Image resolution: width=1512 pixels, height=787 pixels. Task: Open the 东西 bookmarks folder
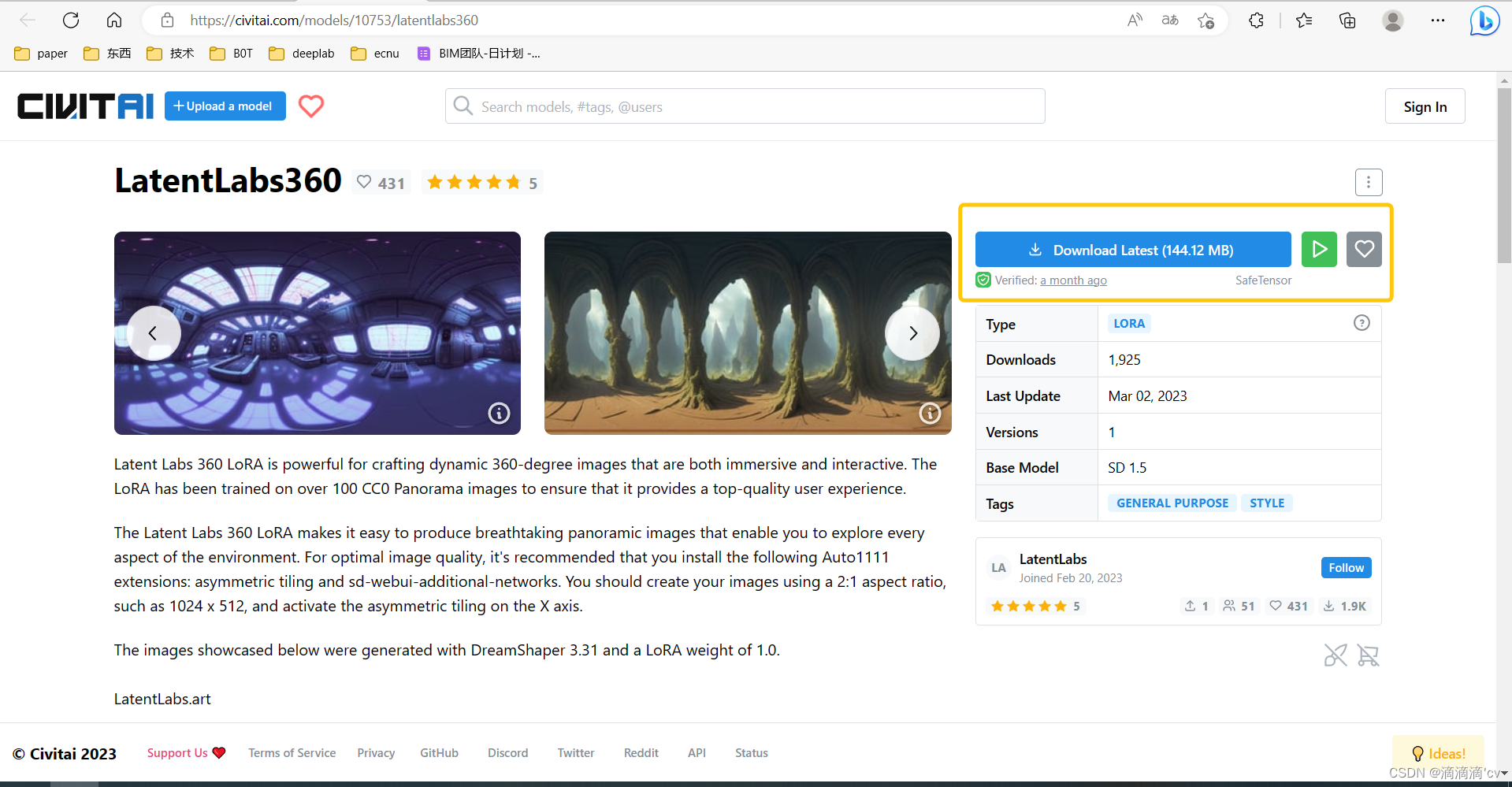pos(108,54)
